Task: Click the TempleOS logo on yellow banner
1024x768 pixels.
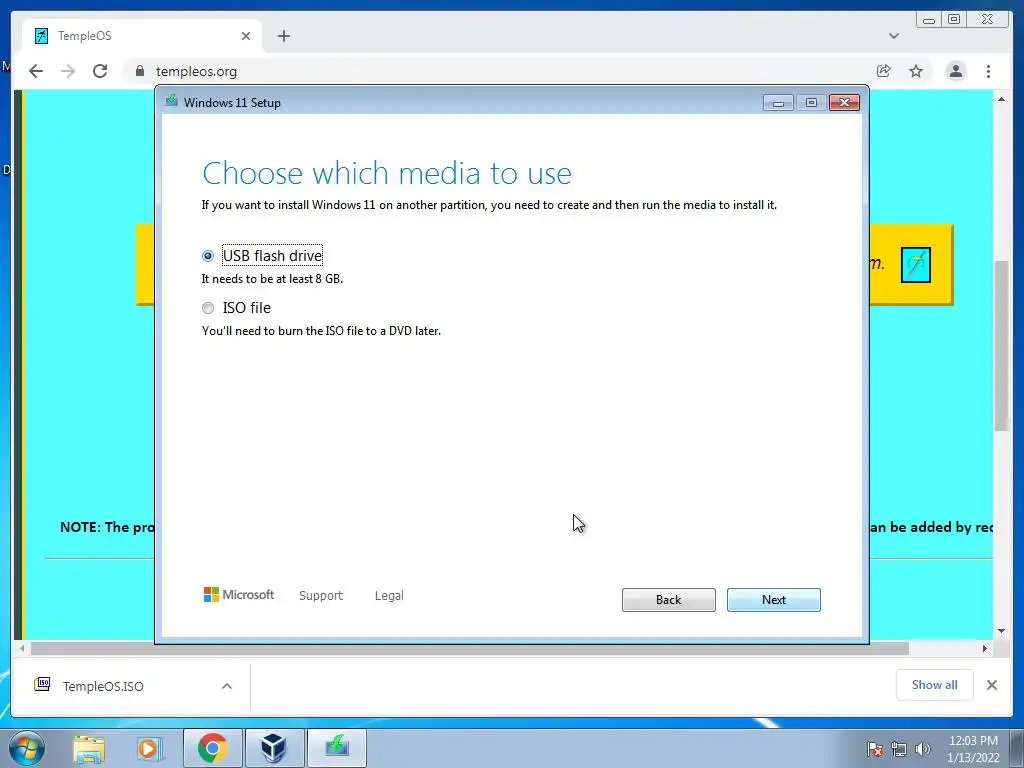Action: click(x=916, y=264)
